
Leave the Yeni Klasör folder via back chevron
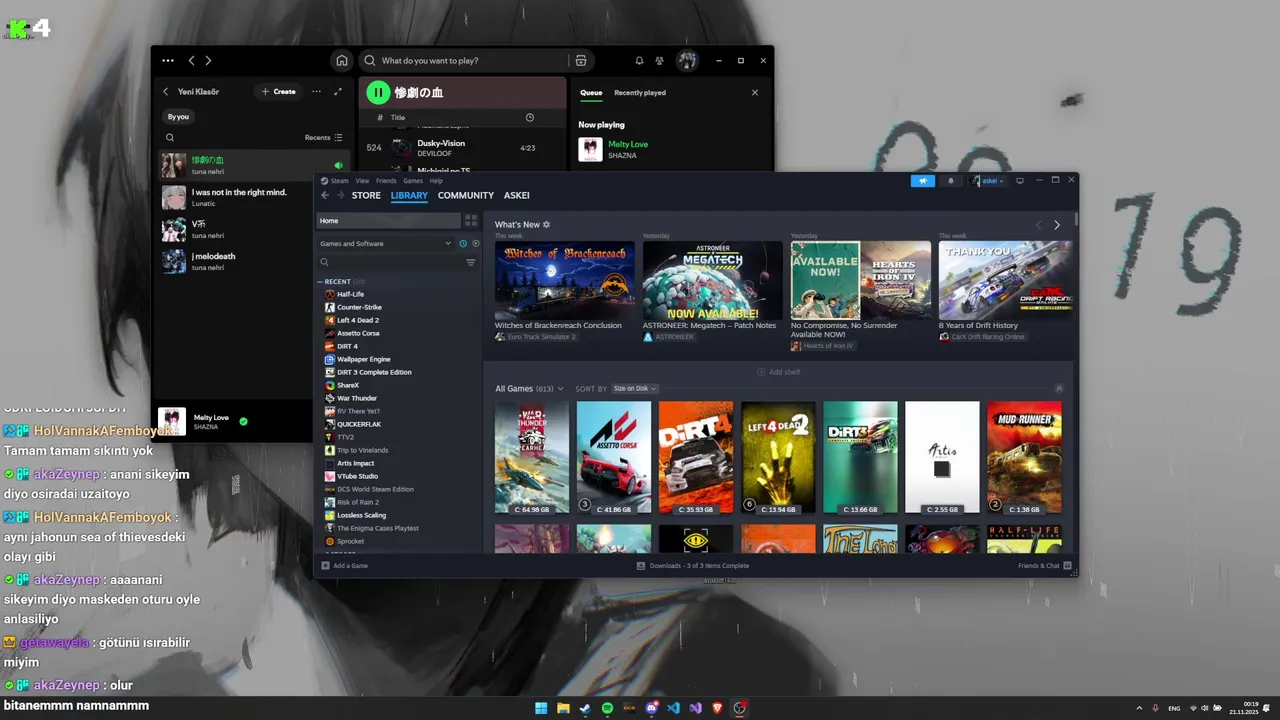click(x=166, y=92)
